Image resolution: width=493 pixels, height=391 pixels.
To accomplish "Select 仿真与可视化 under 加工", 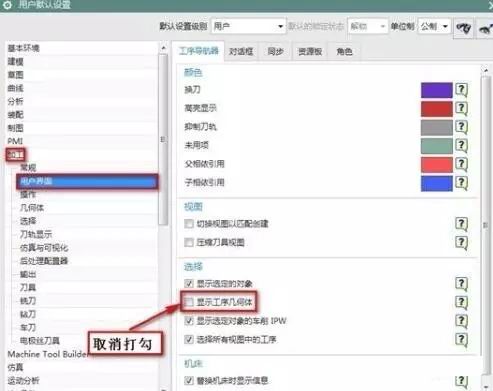I will pos(44,248).
